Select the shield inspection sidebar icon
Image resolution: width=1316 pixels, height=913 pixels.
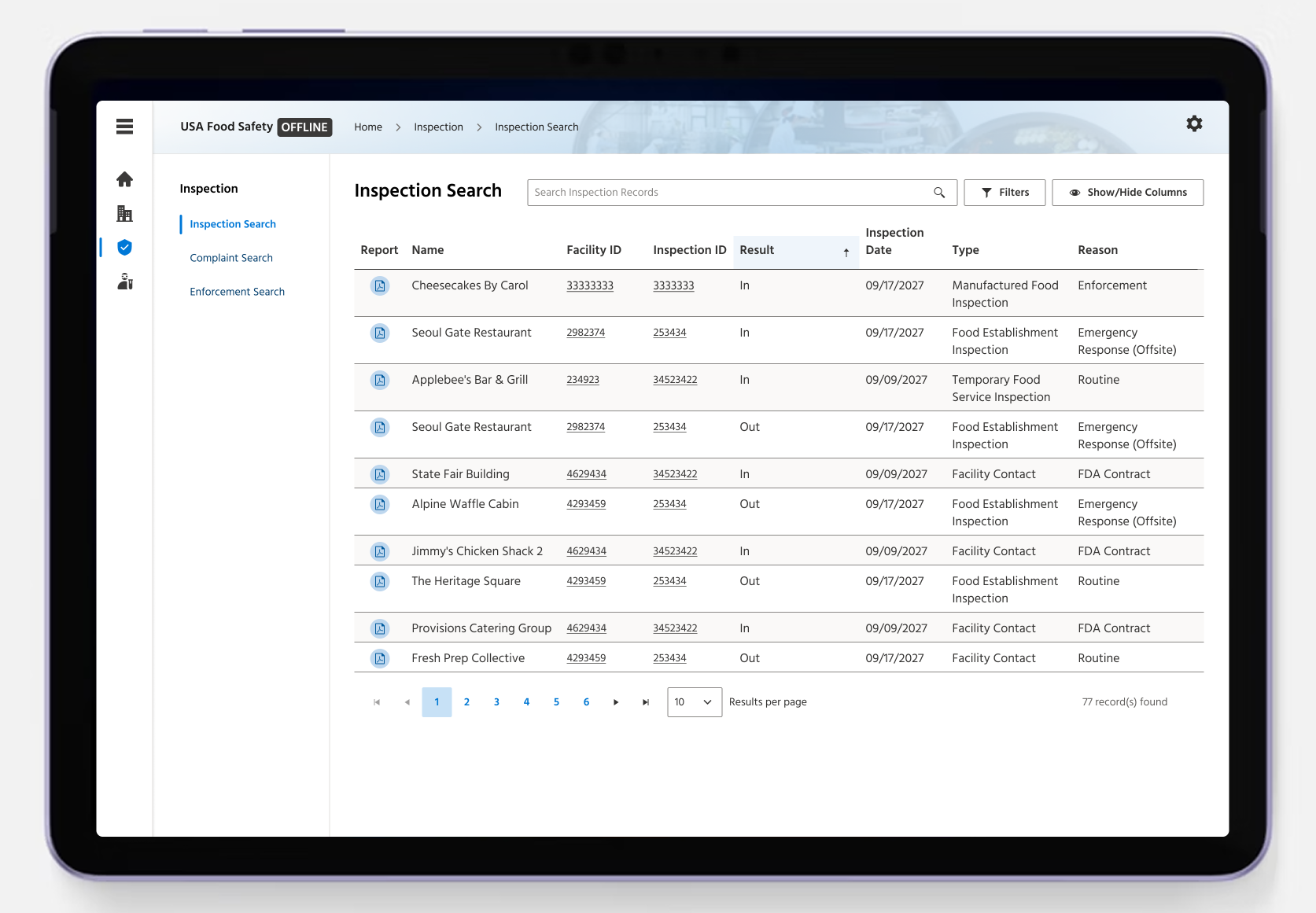[124, 248]
